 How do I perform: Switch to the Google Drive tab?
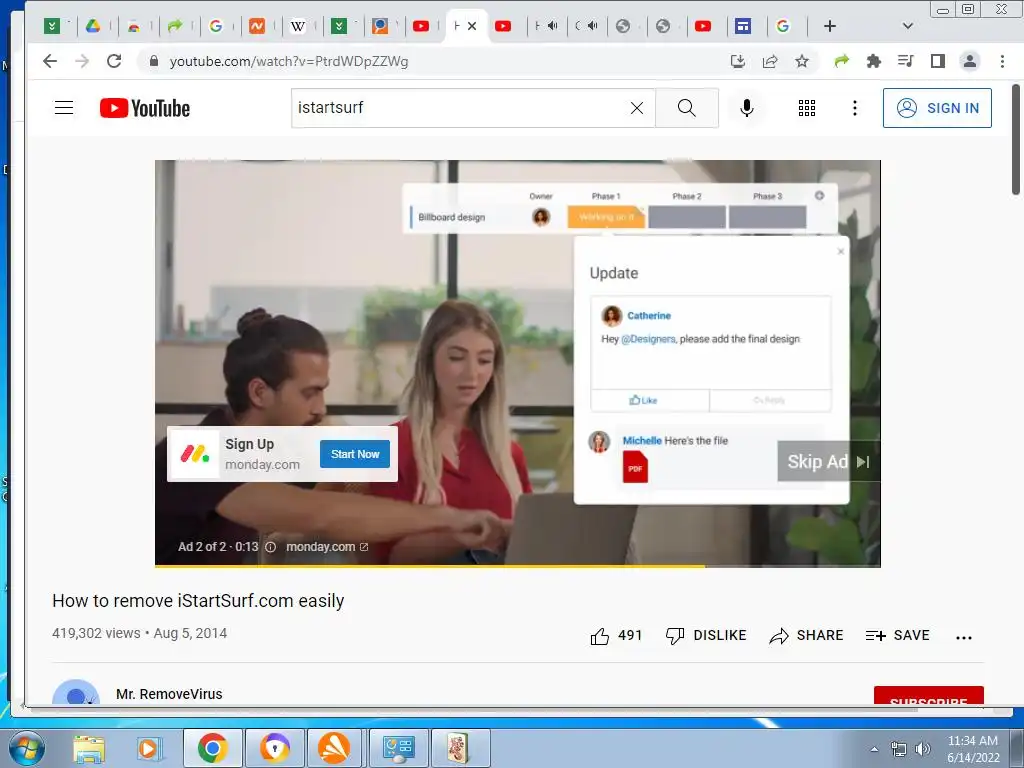click(x=93, y=26)
